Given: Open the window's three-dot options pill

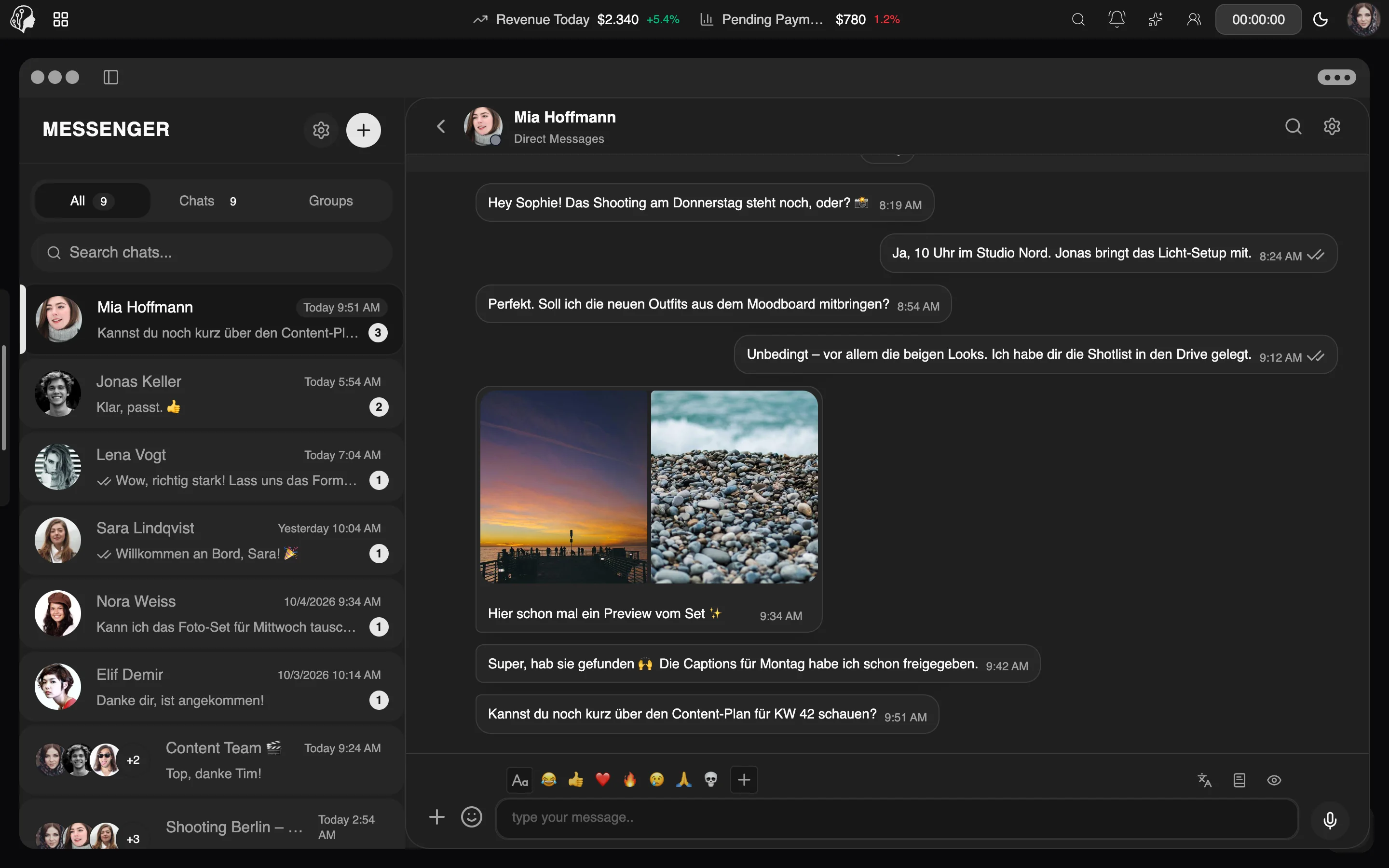Looking at the screenshot, I should click(x=1337, y=77).
